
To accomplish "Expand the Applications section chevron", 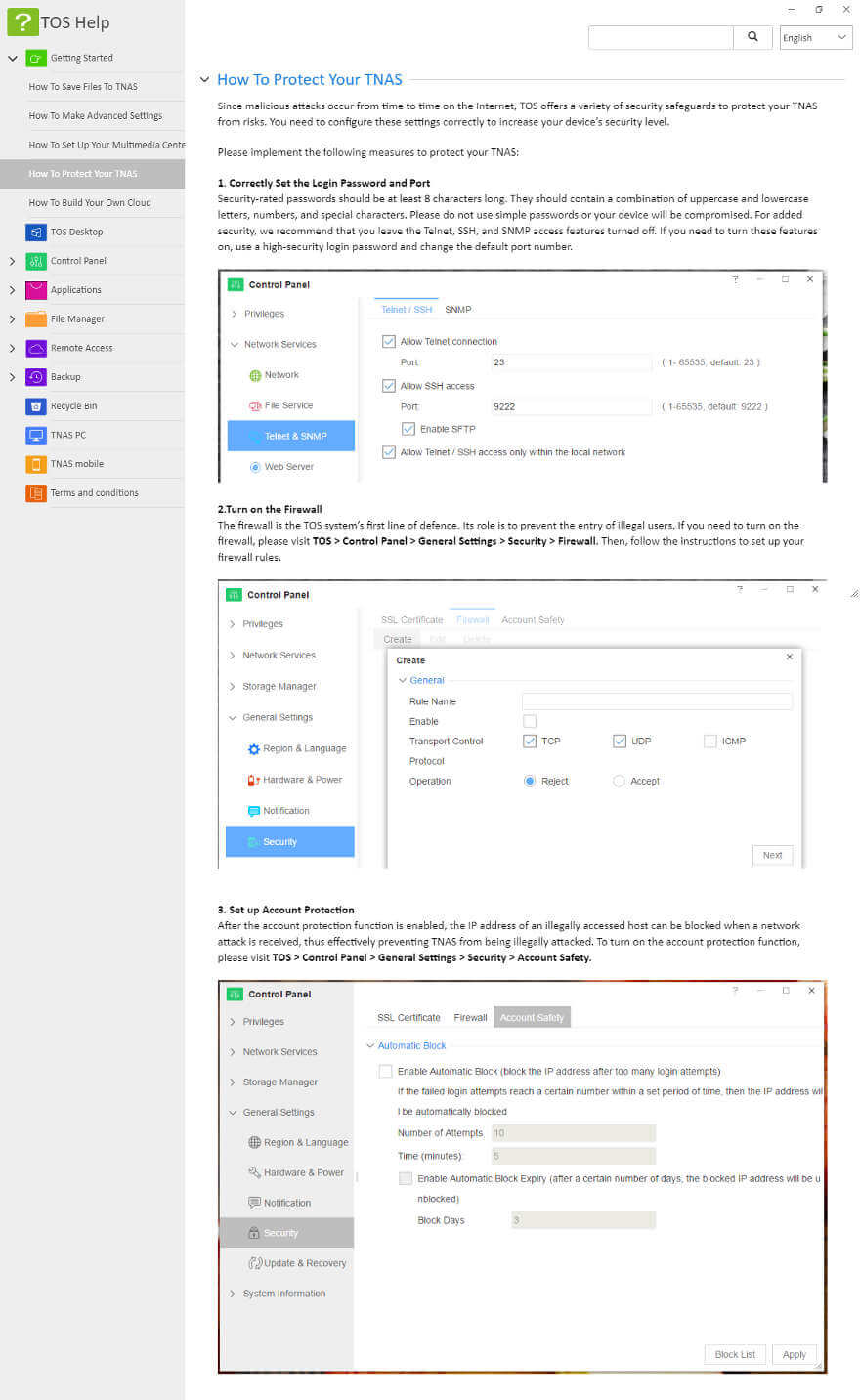I will [13, 290].
